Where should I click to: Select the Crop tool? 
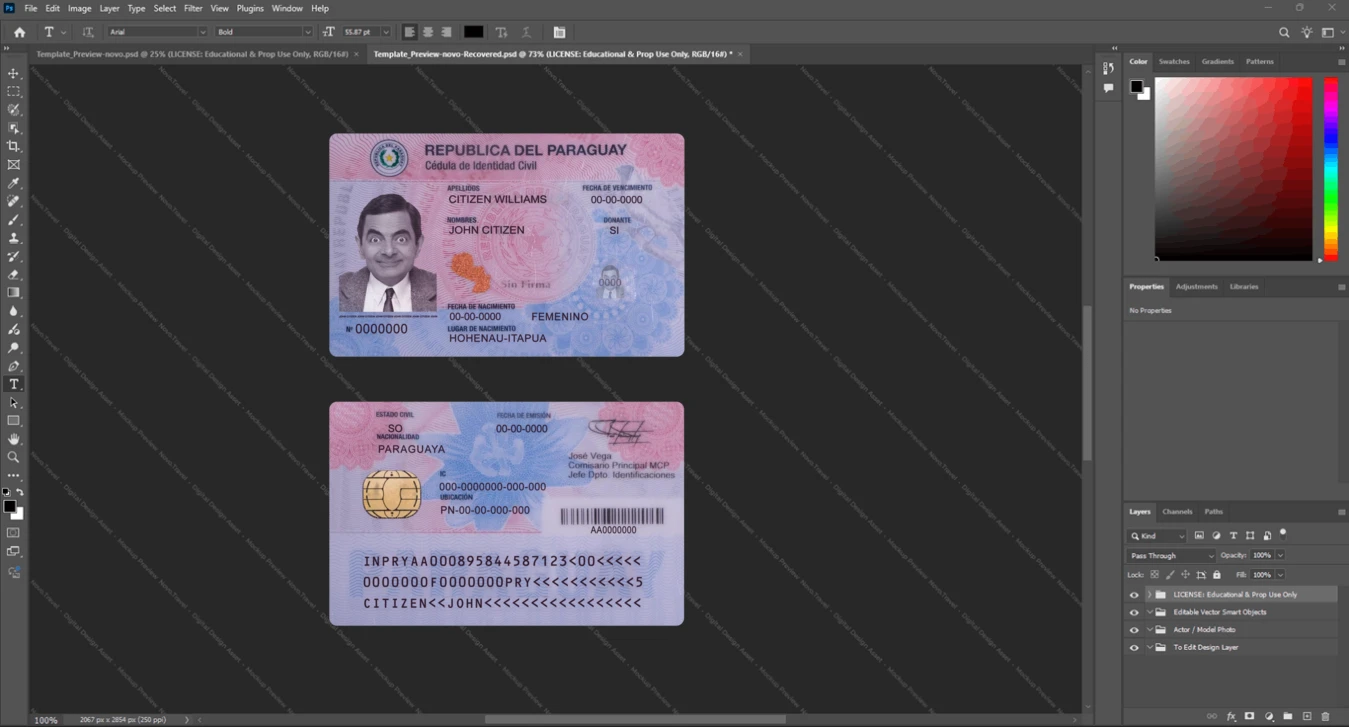click(x=14, y=146)
